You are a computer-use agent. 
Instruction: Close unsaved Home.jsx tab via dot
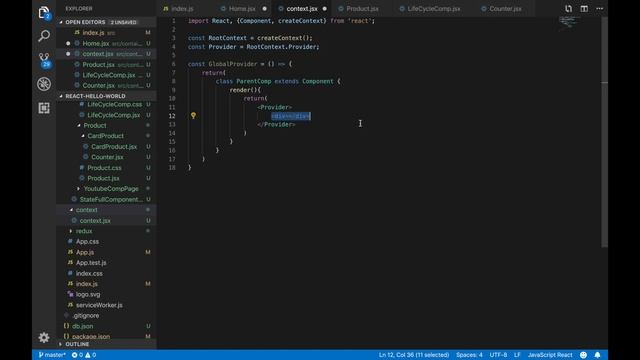tap(264, 9)
